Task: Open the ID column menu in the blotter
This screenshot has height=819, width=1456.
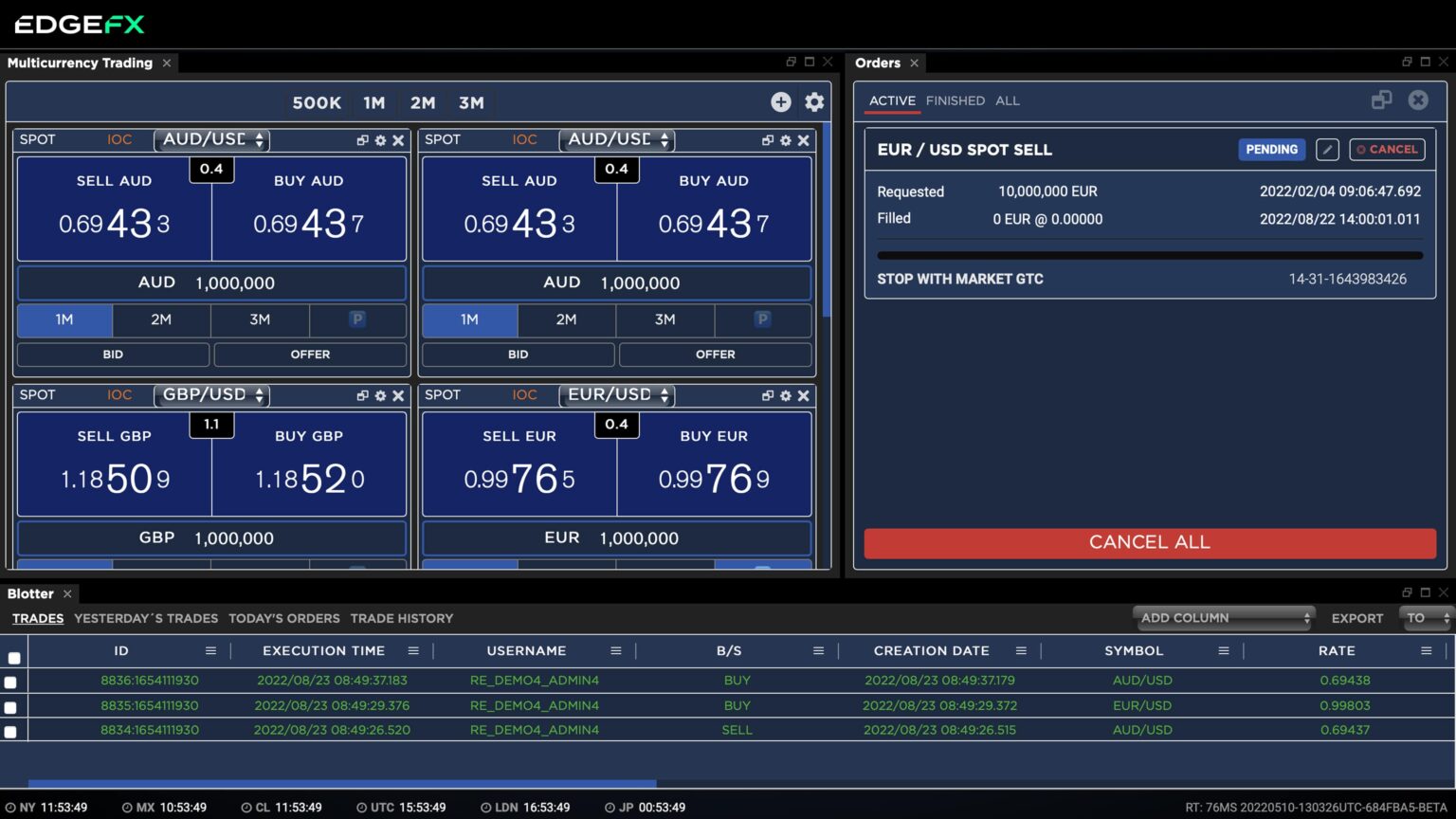Action: [x=209, y=650]
